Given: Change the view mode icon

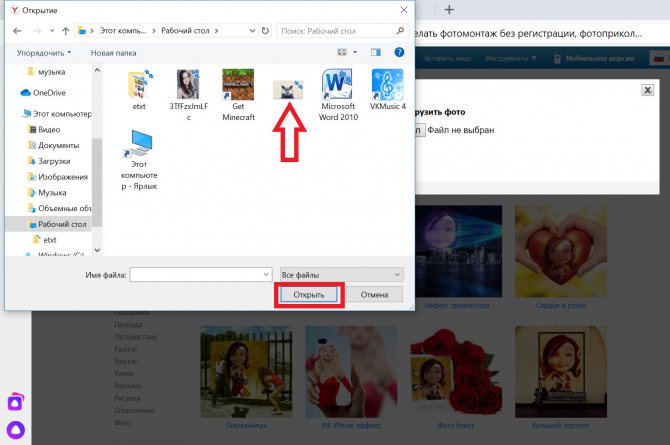Looking at the screenshot, I should click(342, 52).
